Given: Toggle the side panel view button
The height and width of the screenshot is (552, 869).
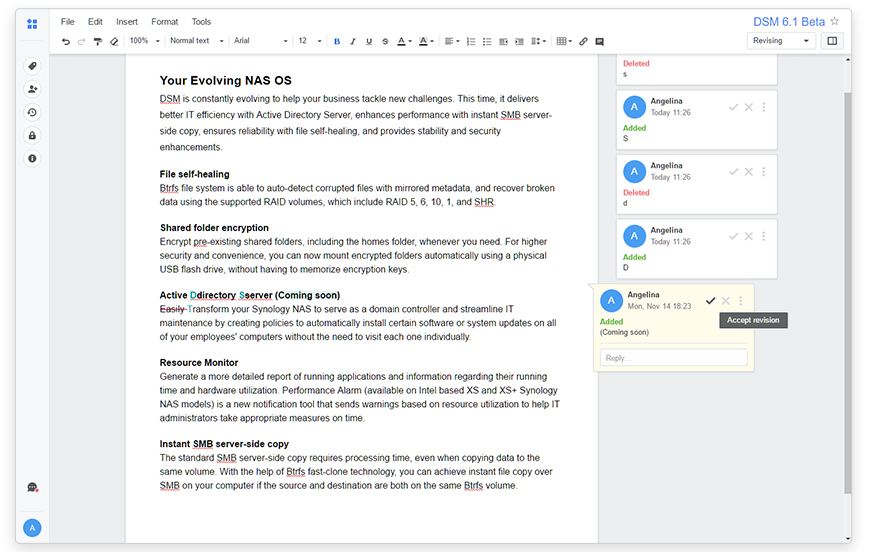Looking at the screenshot, I should (x=832, y=40).
